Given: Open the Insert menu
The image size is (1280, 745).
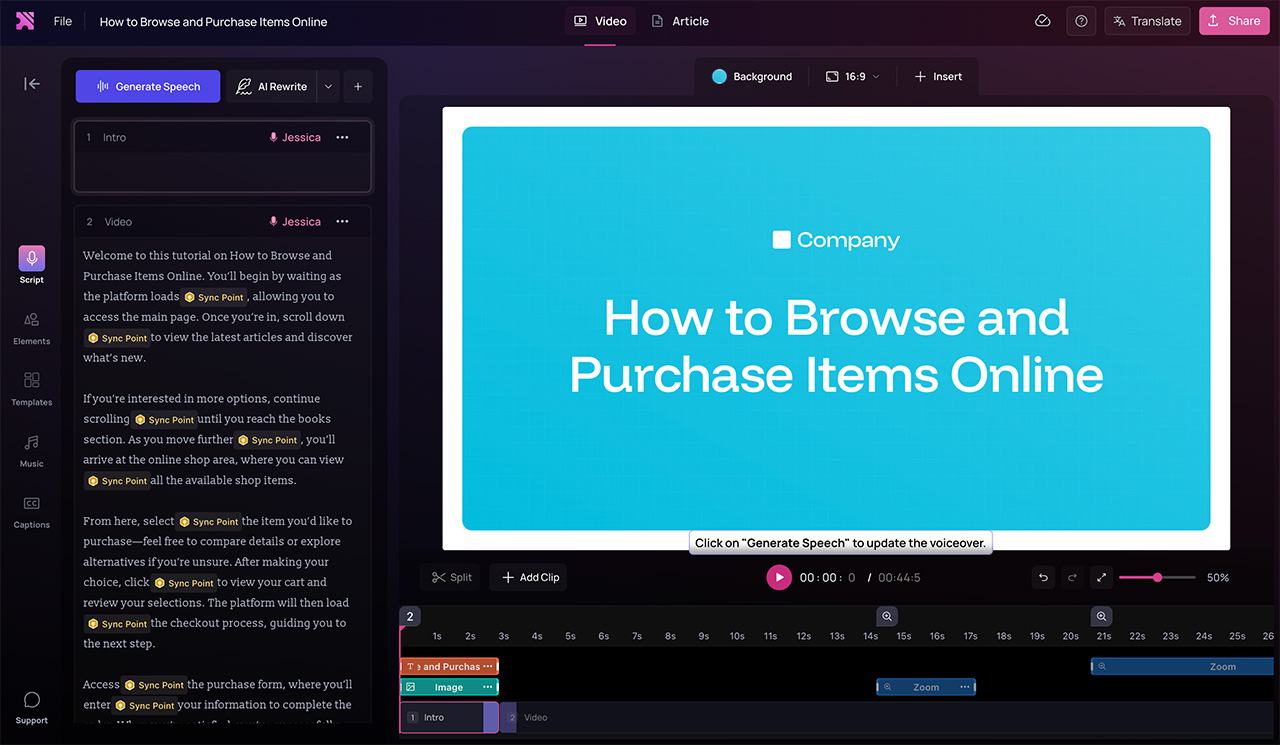Looking at the screenshot, I should click(938, 76).
